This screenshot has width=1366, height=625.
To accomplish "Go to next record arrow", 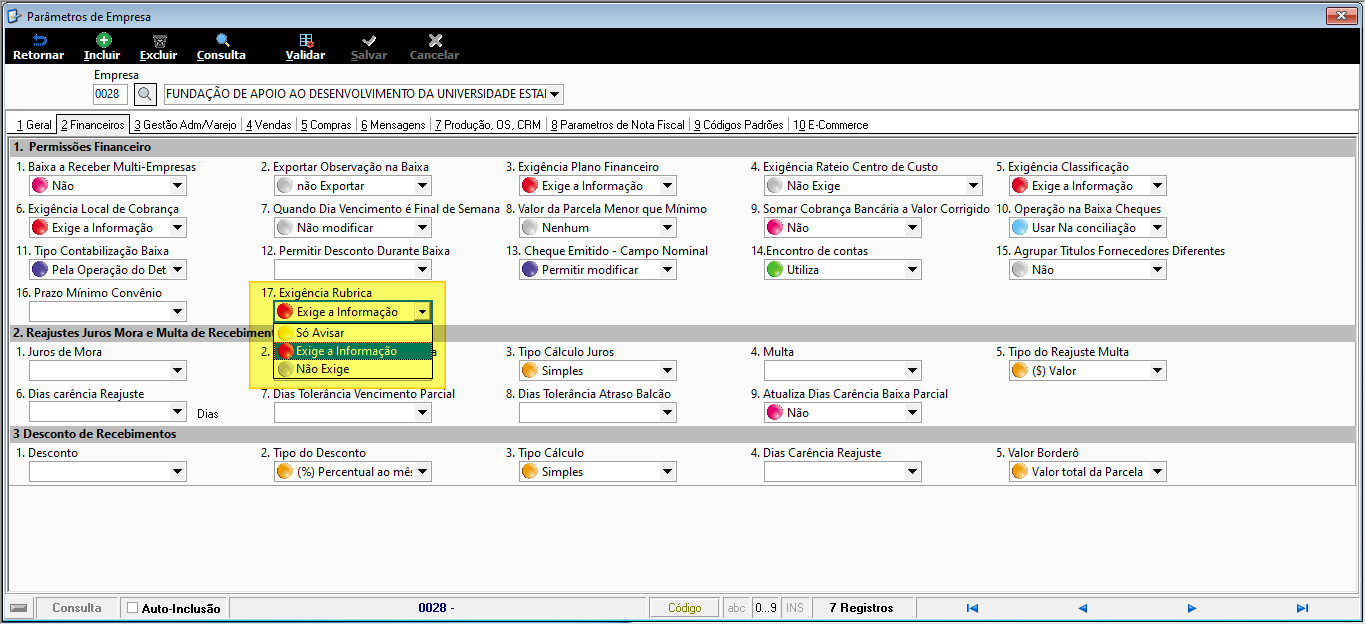I will pyautogui.click(x=1192, y=608).
